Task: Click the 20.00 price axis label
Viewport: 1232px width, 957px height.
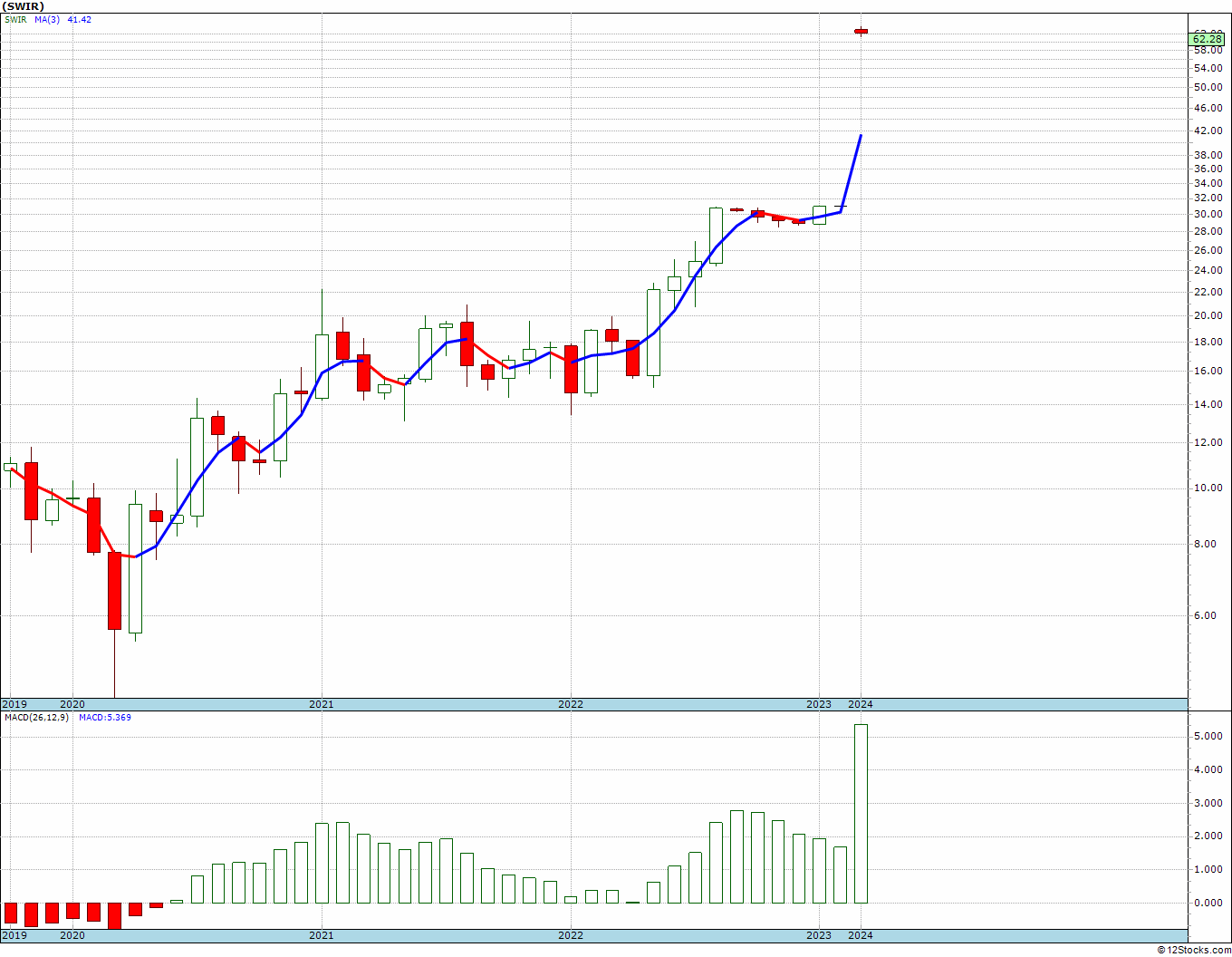Action: point(1208,316)
